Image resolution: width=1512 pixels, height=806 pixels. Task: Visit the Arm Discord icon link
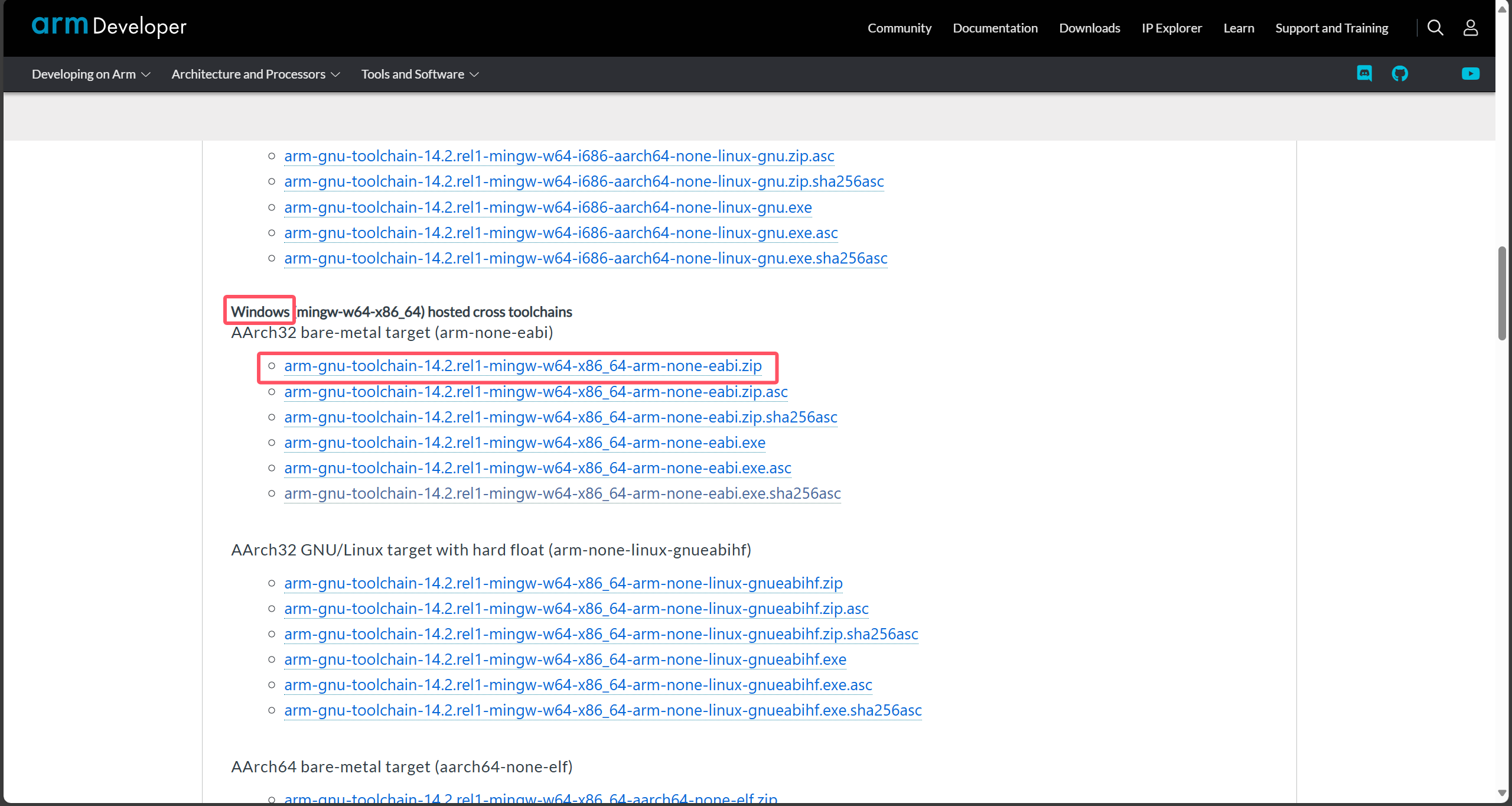1364,74
